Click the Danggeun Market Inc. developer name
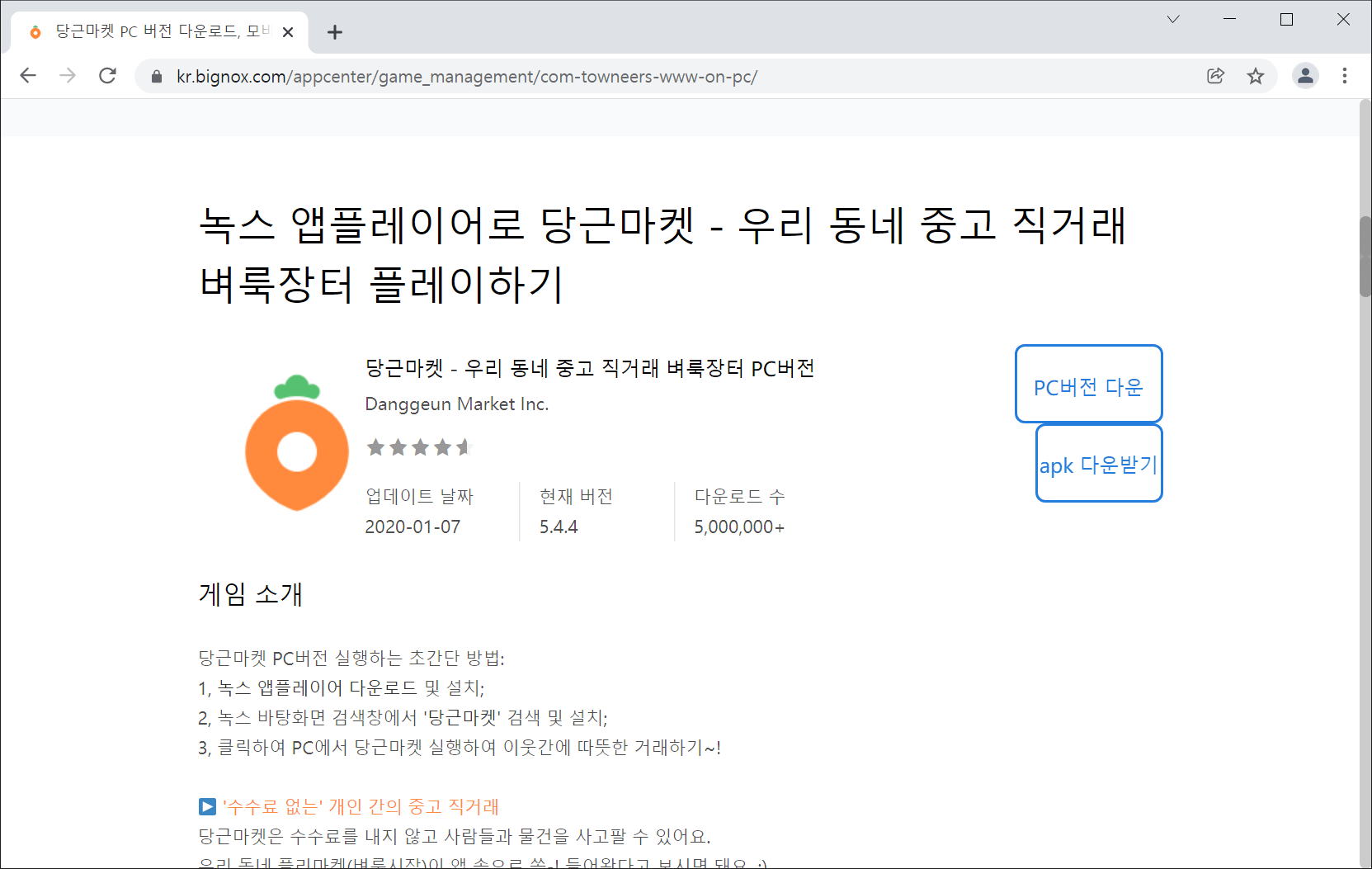 (x=456, y=404)
